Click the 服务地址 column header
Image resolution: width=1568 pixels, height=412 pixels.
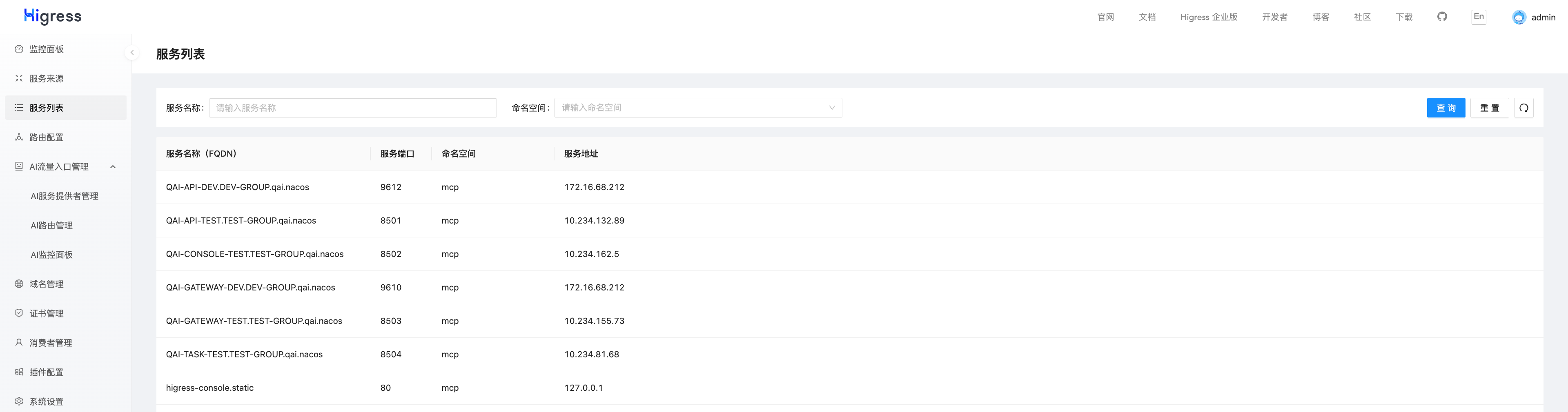coord(581,154)
